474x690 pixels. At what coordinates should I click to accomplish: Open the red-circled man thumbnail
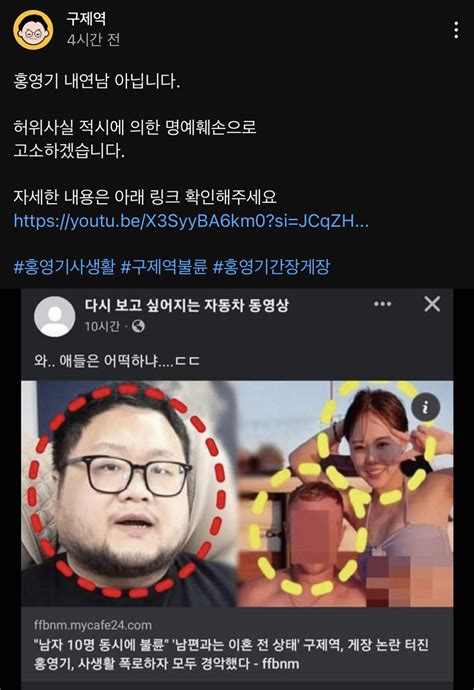click(x=129, y=493)
